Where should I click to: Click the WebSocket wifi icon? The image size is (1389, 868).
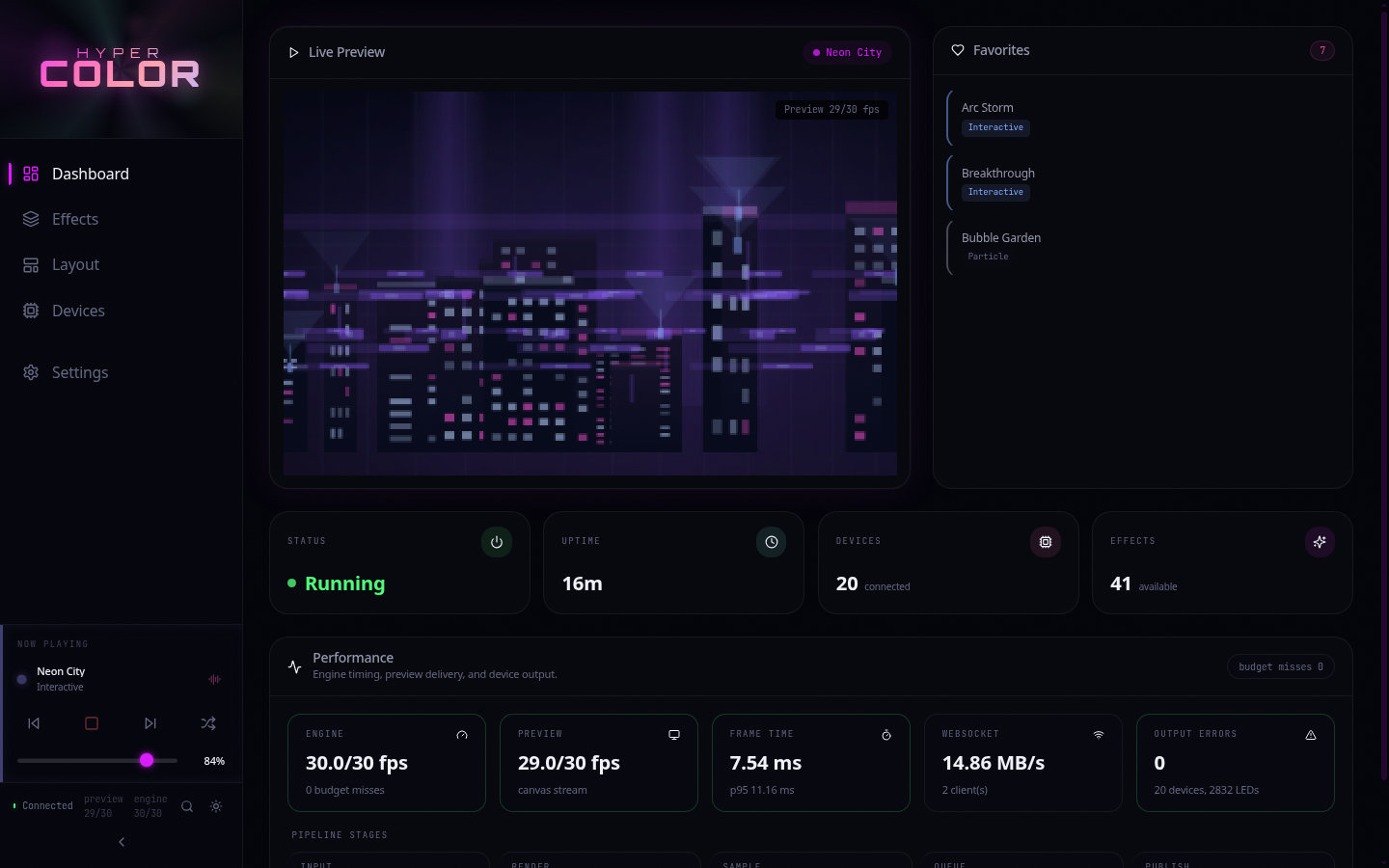[1099, 735]
